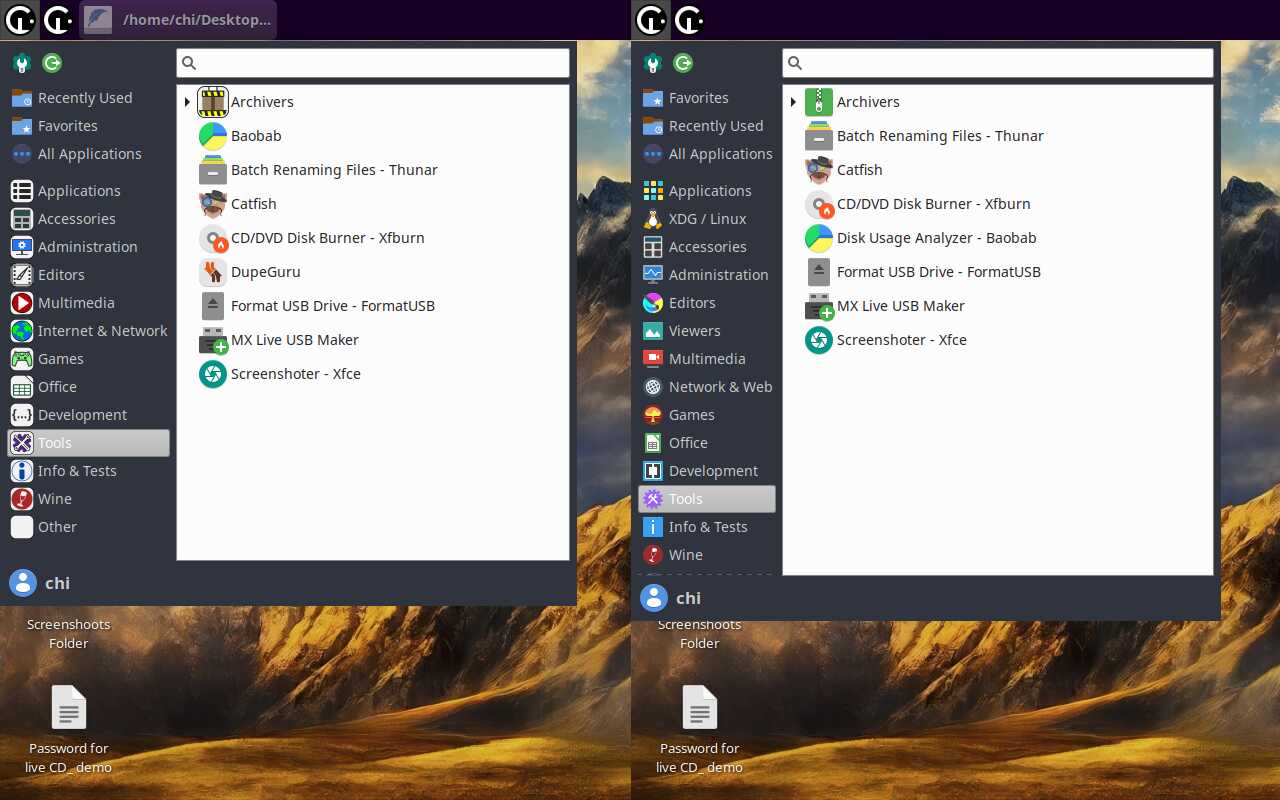Image resolution: width=1280 pixels, height=800 pixels.
Task: Click the chi user profile in right menu
Action: [671, 598]
